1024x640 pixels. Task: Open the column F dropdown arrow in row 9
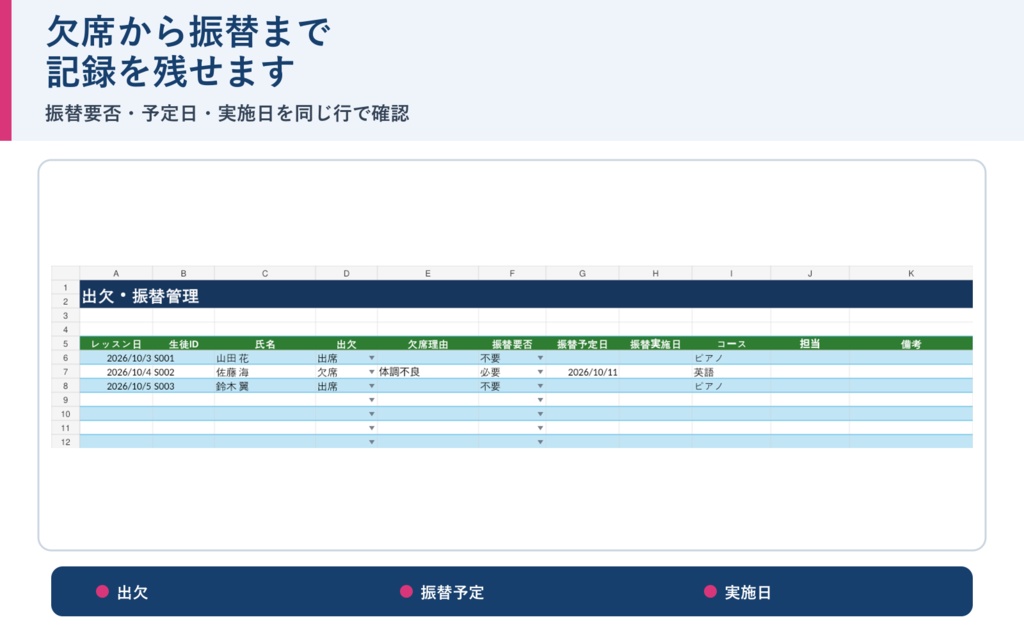click(x=540, y=400)
